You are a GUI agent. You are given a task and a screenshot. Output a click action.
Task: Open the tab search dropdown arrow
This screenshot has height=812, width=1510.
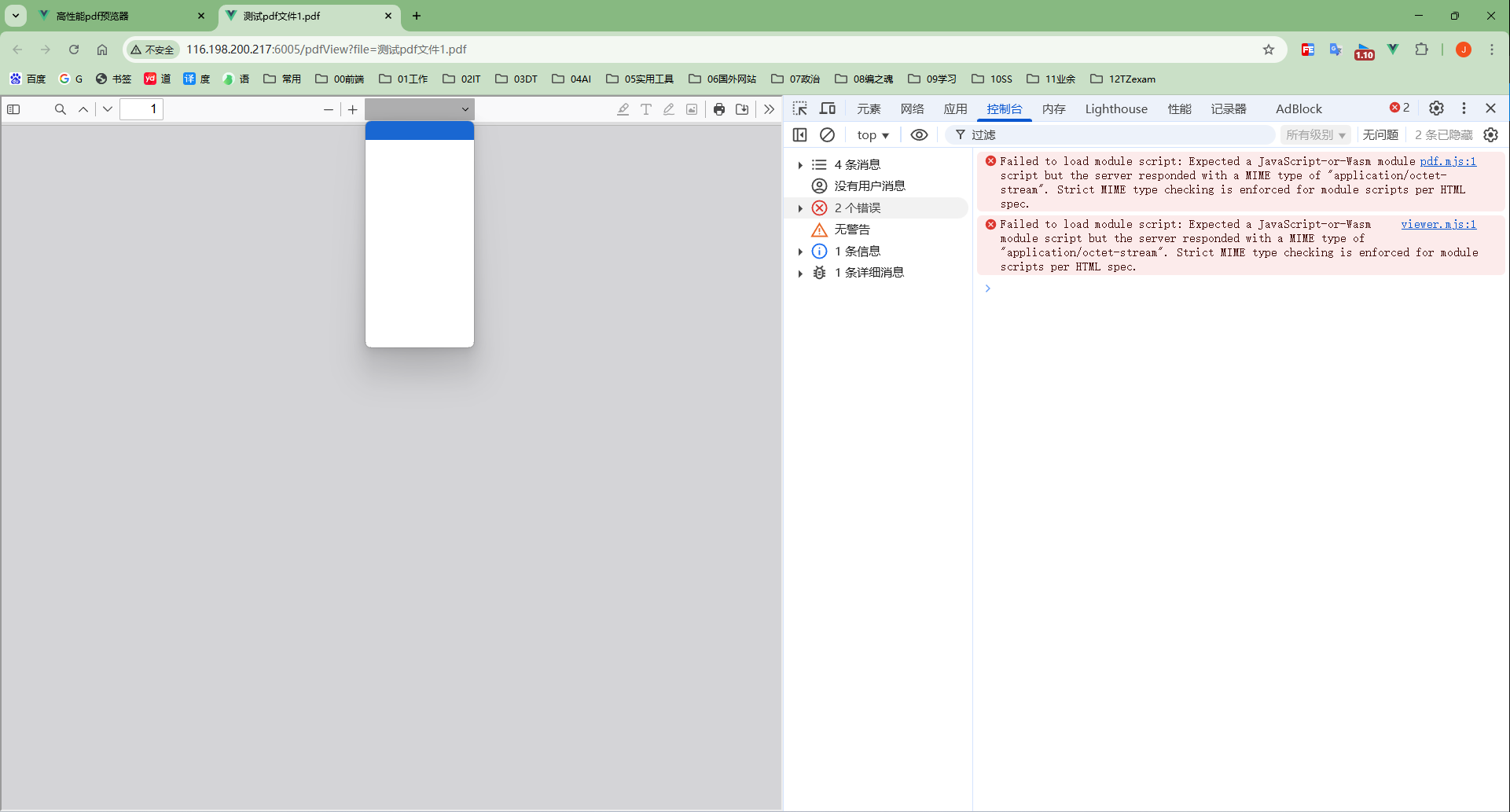(x=16, y=16)
